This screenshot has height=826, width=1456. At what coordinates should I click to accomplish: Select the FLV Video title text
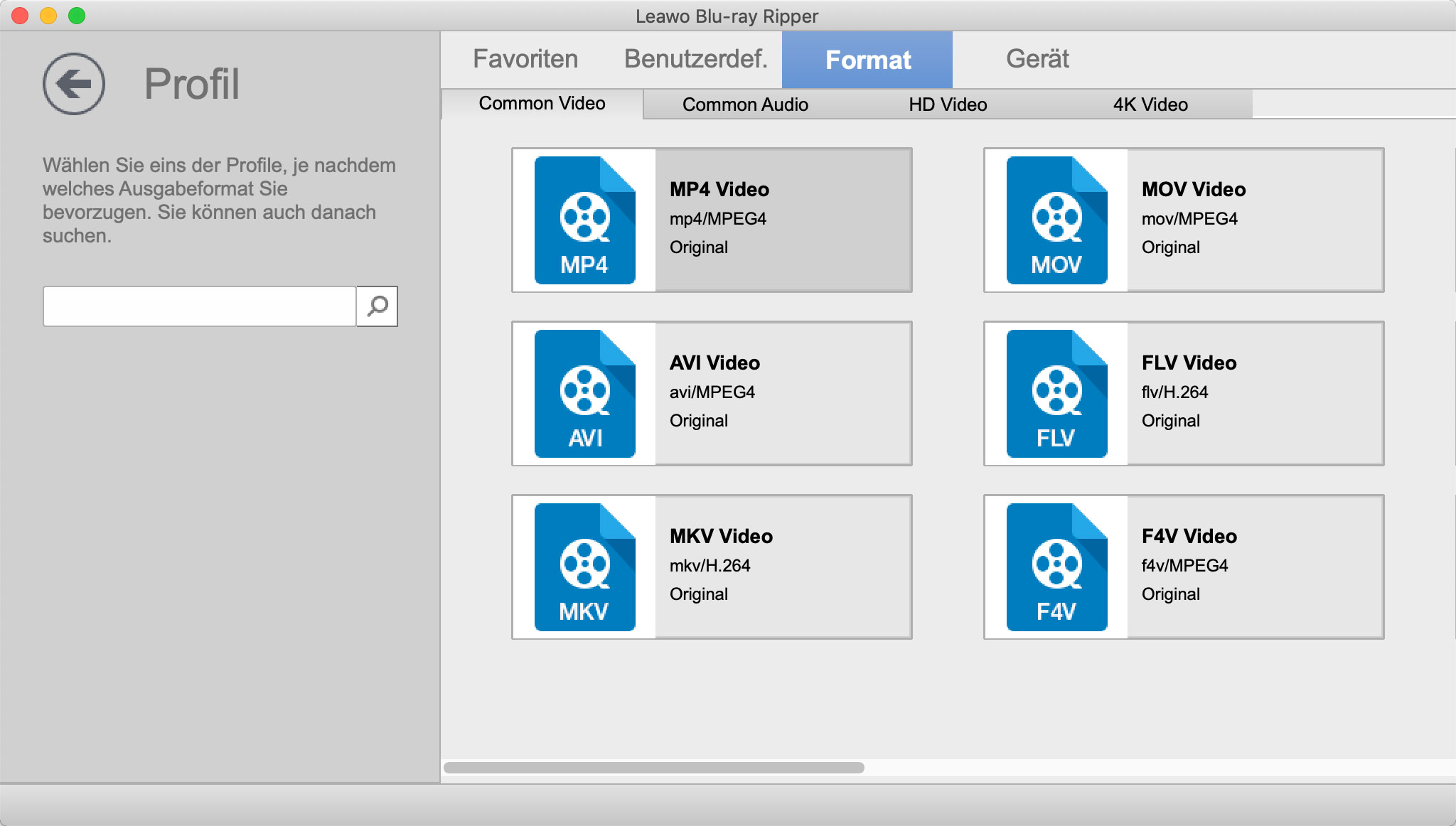(1189, 363)
